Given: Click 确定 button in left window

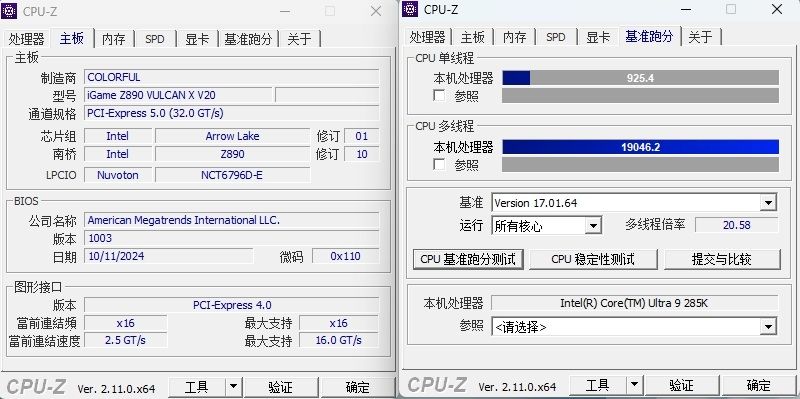Looking at the screenshot, I should 357,387.
